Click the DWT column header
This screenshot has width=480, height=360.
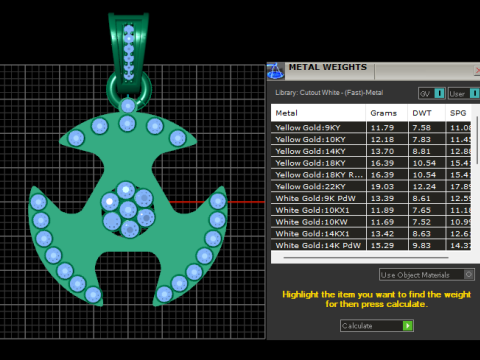[426, 113]
